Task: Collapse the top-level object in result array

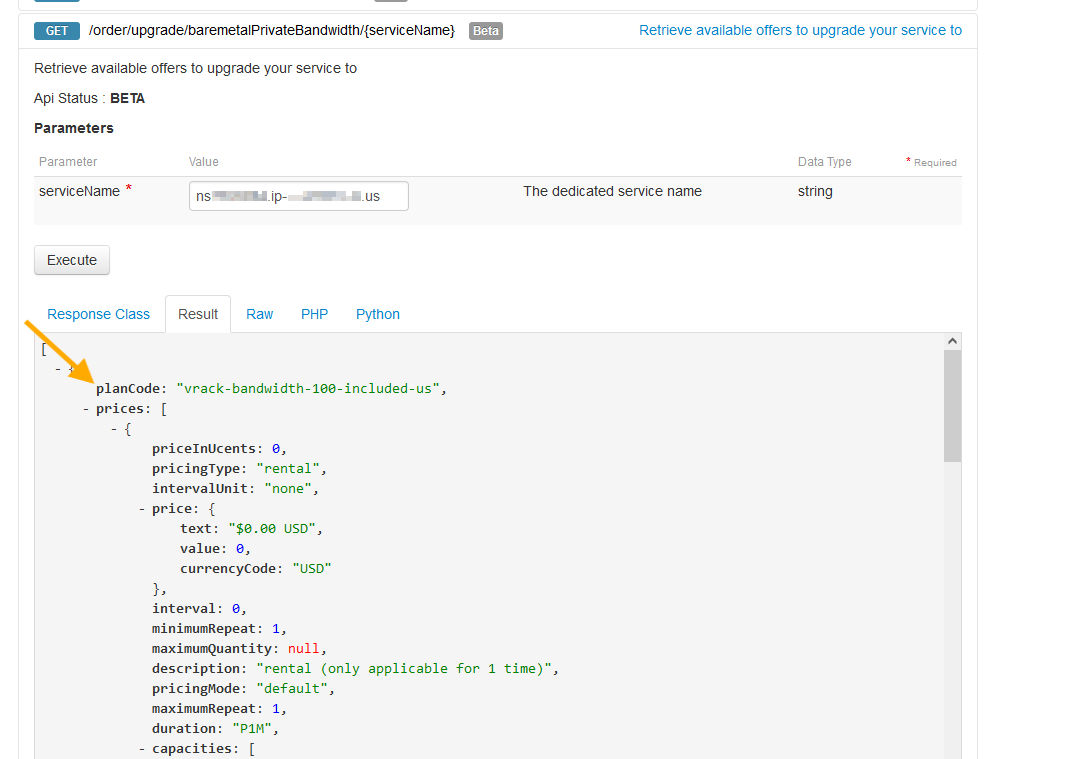Action: point(58,369)
